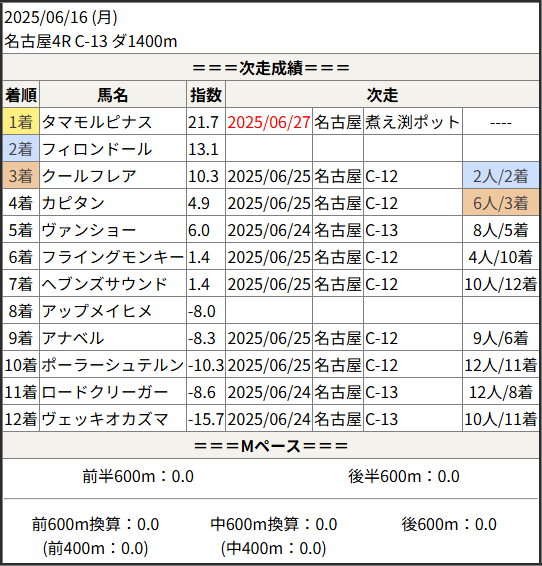Click the 3着 orange rank cell
Viewport: 542px width, 566px height.
[x=21, y=176]
